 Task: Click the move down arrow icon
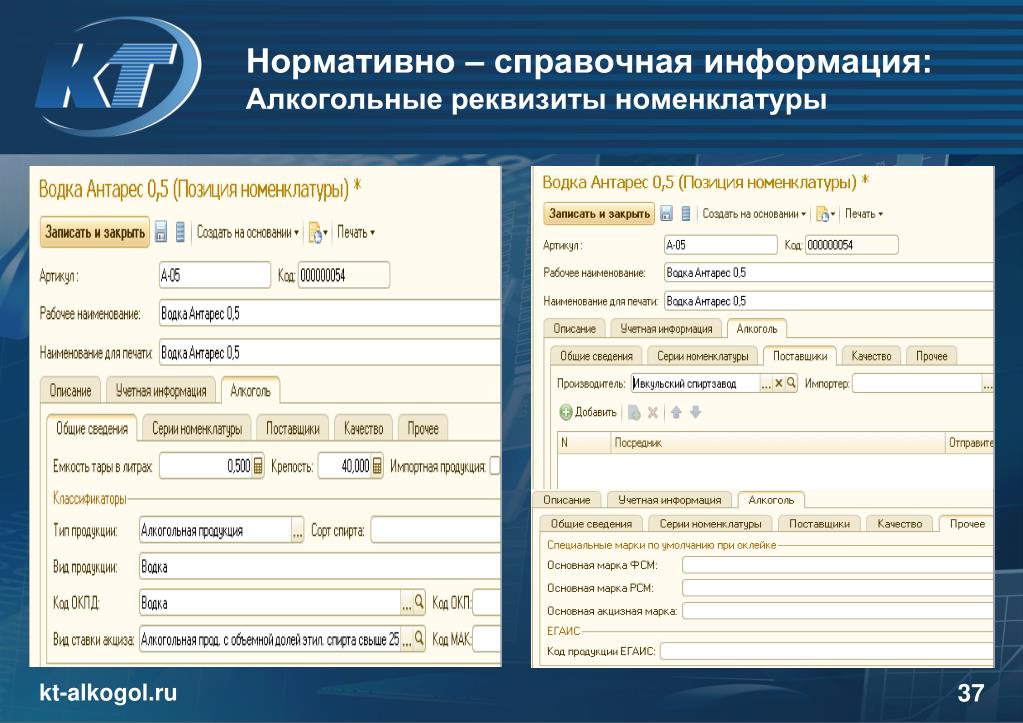click(695, 412)
